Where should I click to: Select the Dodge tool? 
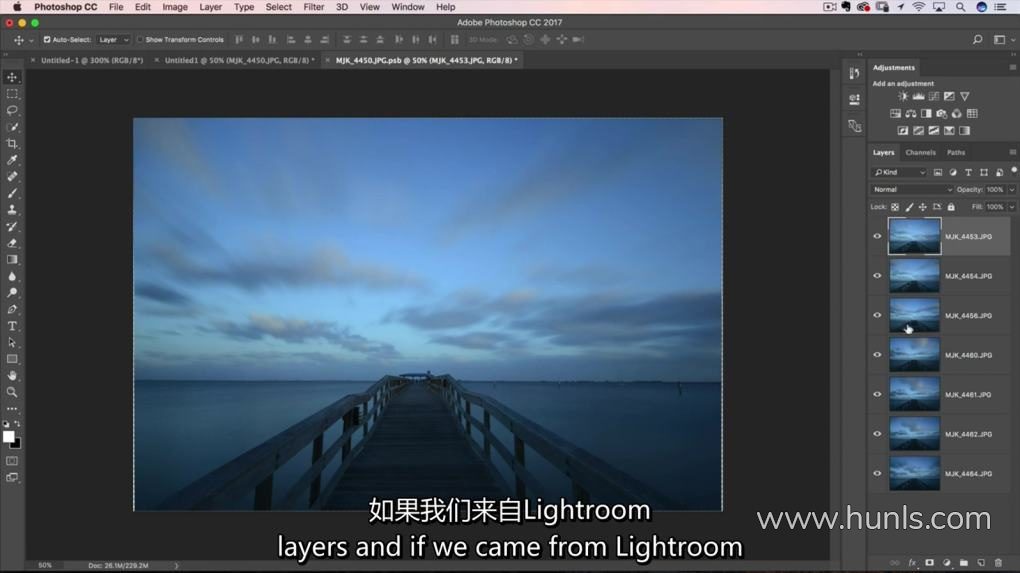point(12,293)
